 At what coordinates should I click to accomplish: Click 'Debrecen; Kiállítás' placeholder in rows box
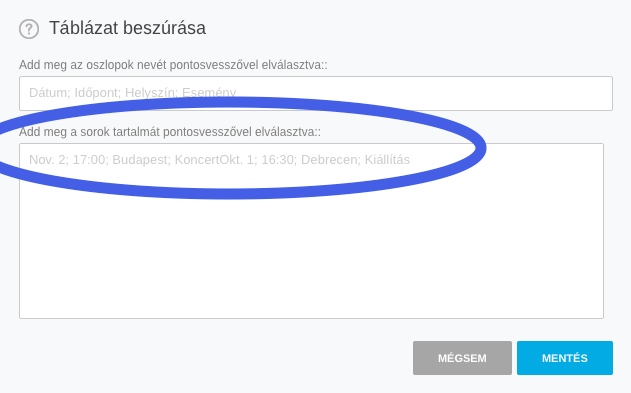tap(355, 160)
